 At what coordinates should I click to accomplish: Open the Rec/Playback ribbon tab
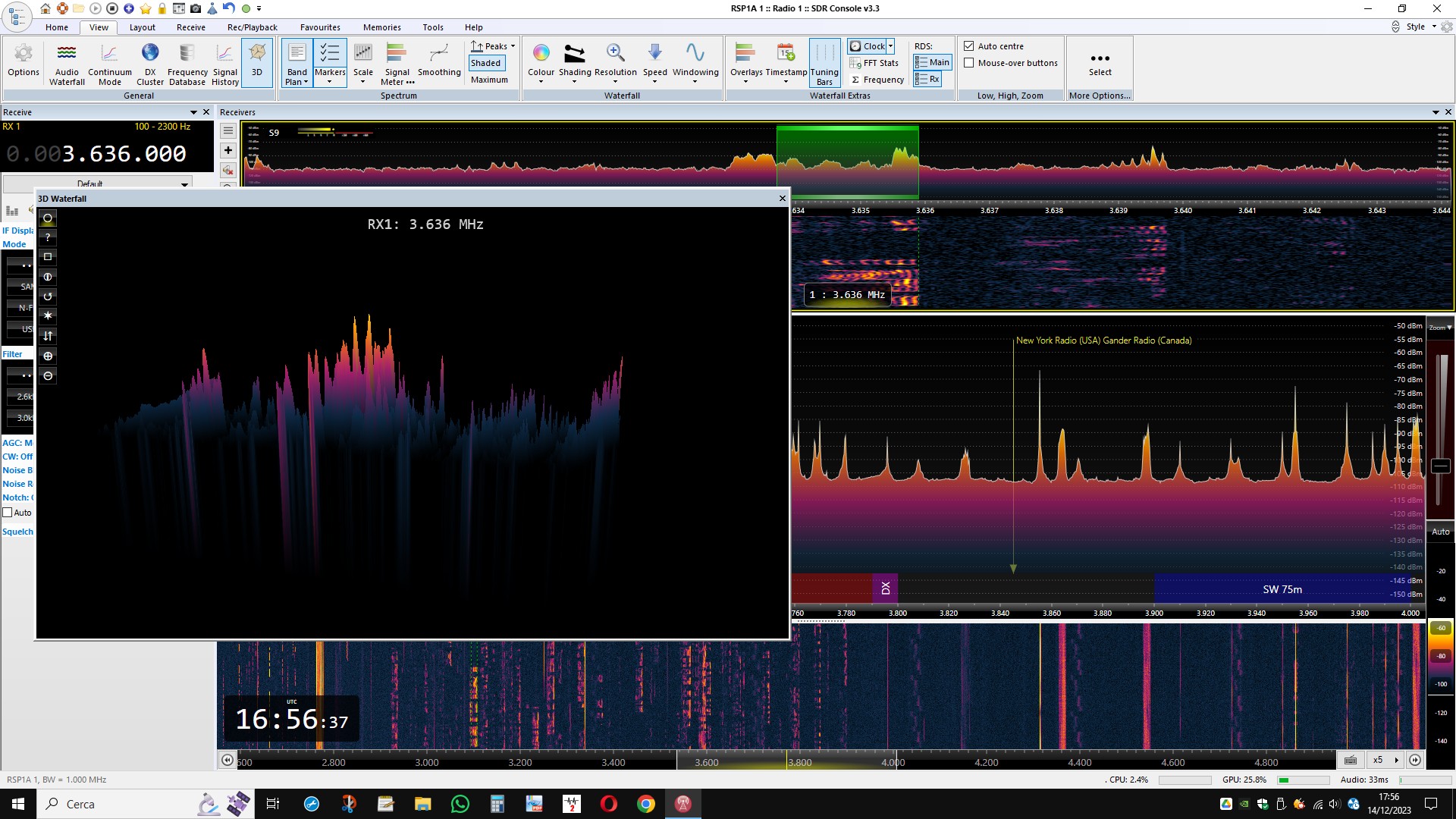click(252, 27)
